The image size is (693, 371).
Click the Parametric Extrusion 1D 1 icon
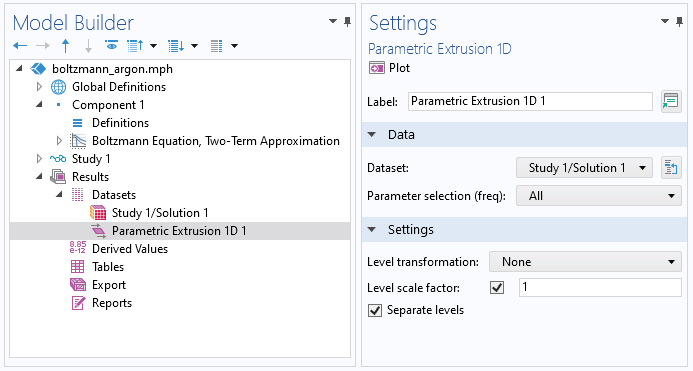click(x=98, y=230)
